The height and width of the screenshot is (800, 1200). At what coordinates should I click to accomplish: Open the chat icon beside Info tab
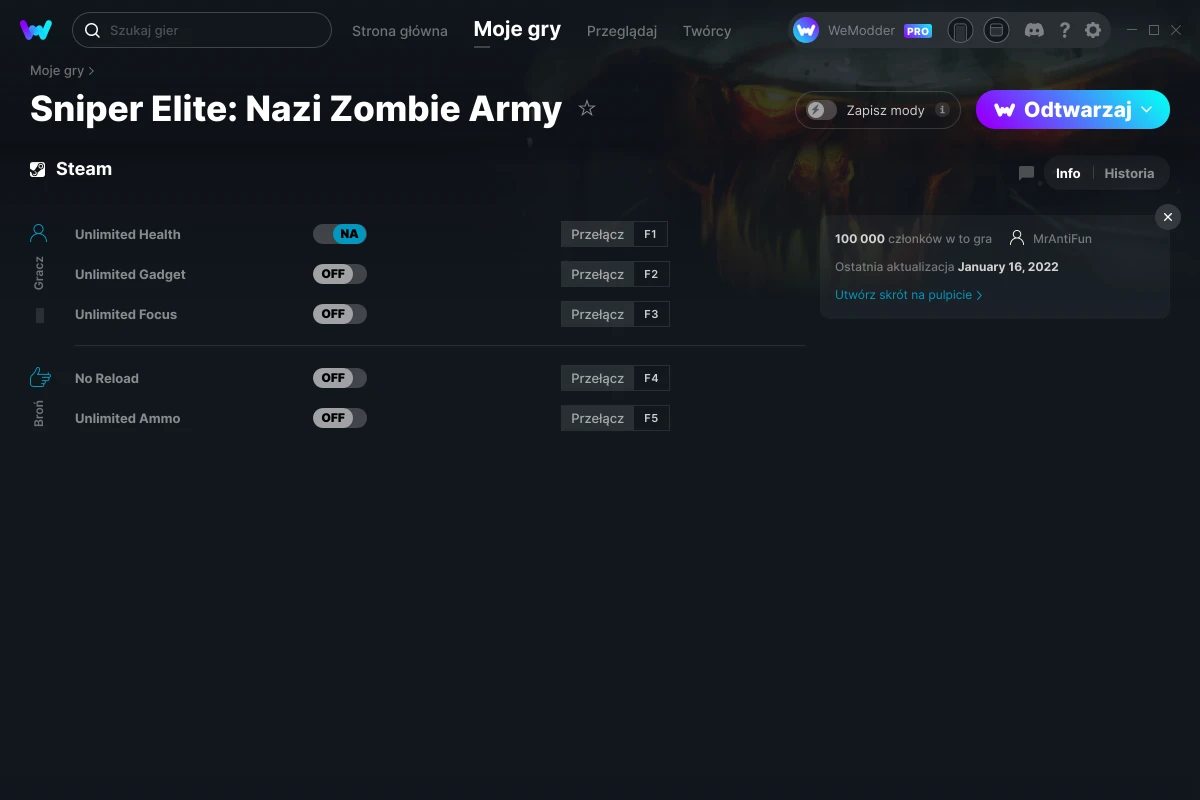point(1026,173)
